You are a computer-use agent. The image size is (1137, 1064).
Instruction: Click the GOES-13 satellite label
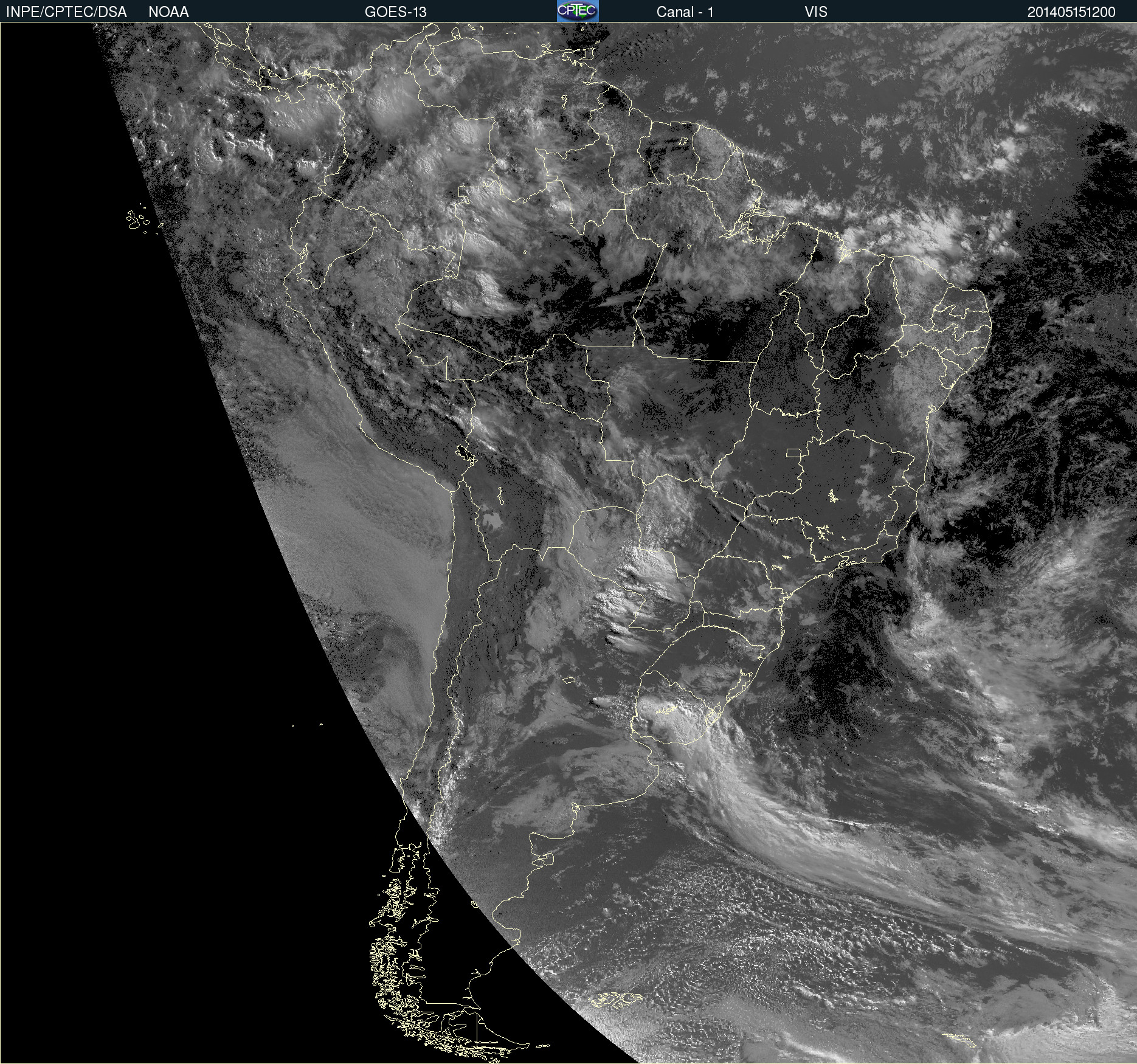point(396,12)
